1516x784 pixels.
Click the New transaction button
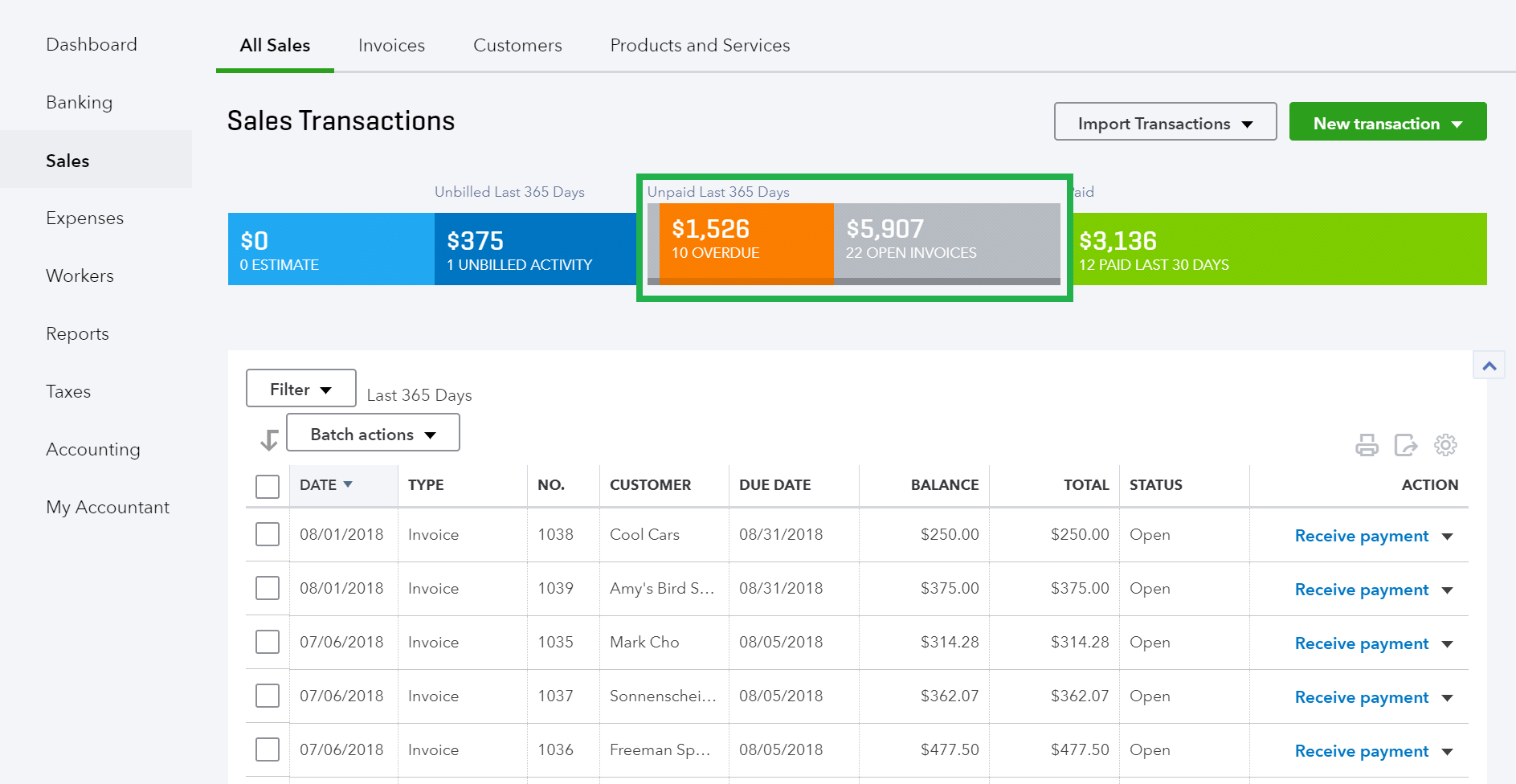coord(1387,124)
